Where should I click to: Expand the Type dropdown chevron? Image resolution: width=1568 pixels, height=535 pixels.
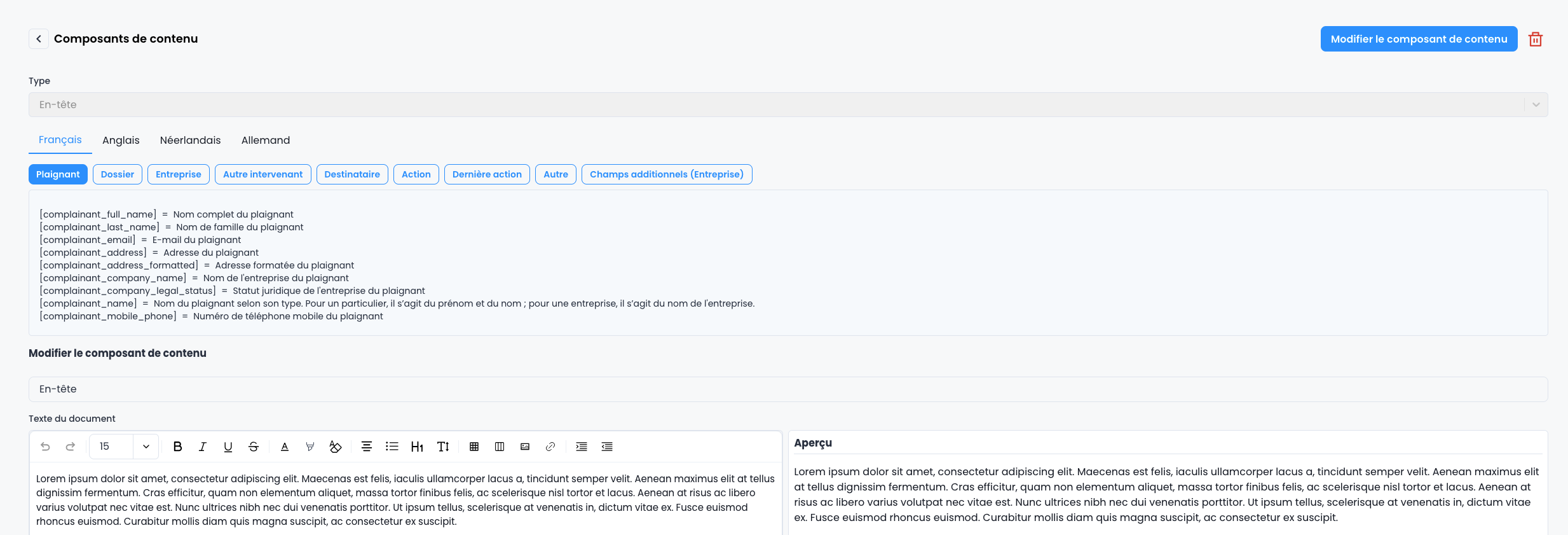coord(1536,105)
